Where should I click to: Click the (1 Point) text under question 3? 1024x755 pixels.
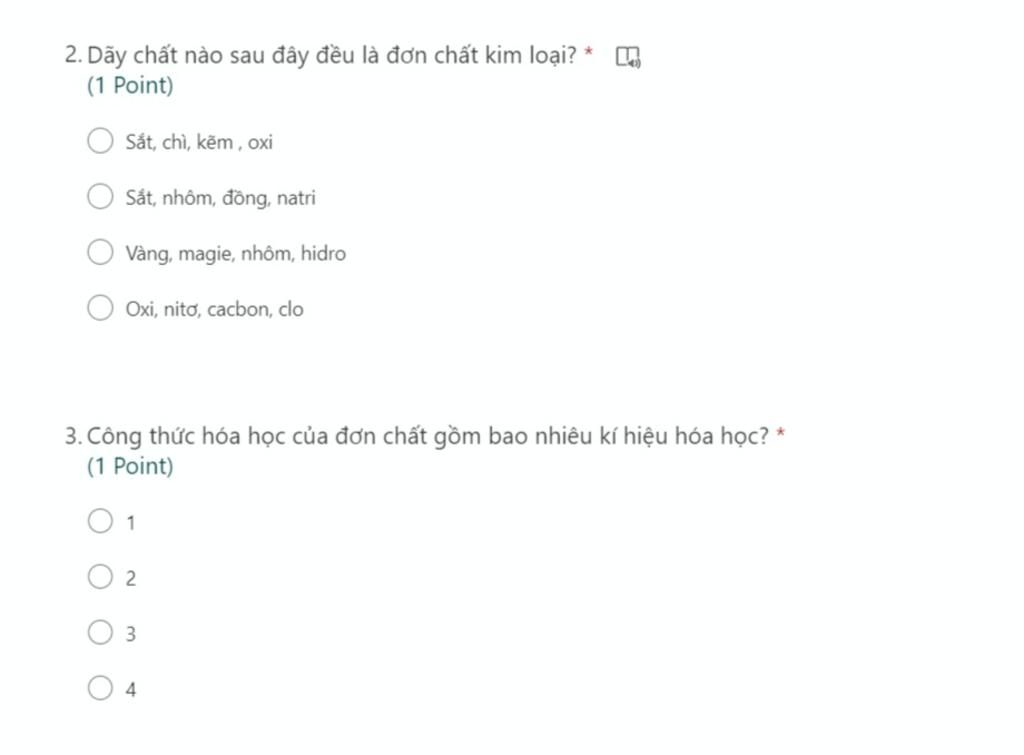[x=130, y=466]
